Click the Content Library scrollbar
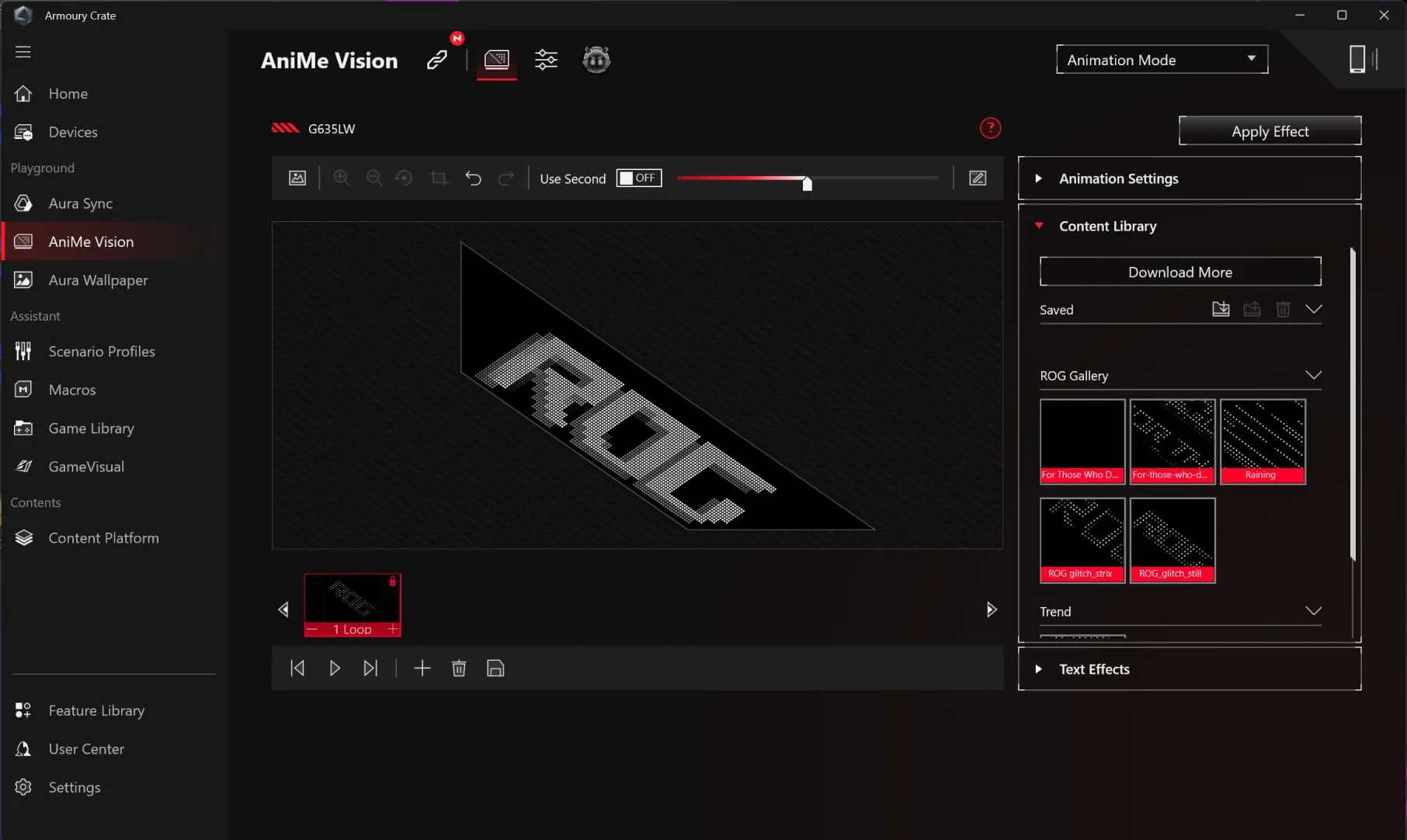 [1353, 404]
